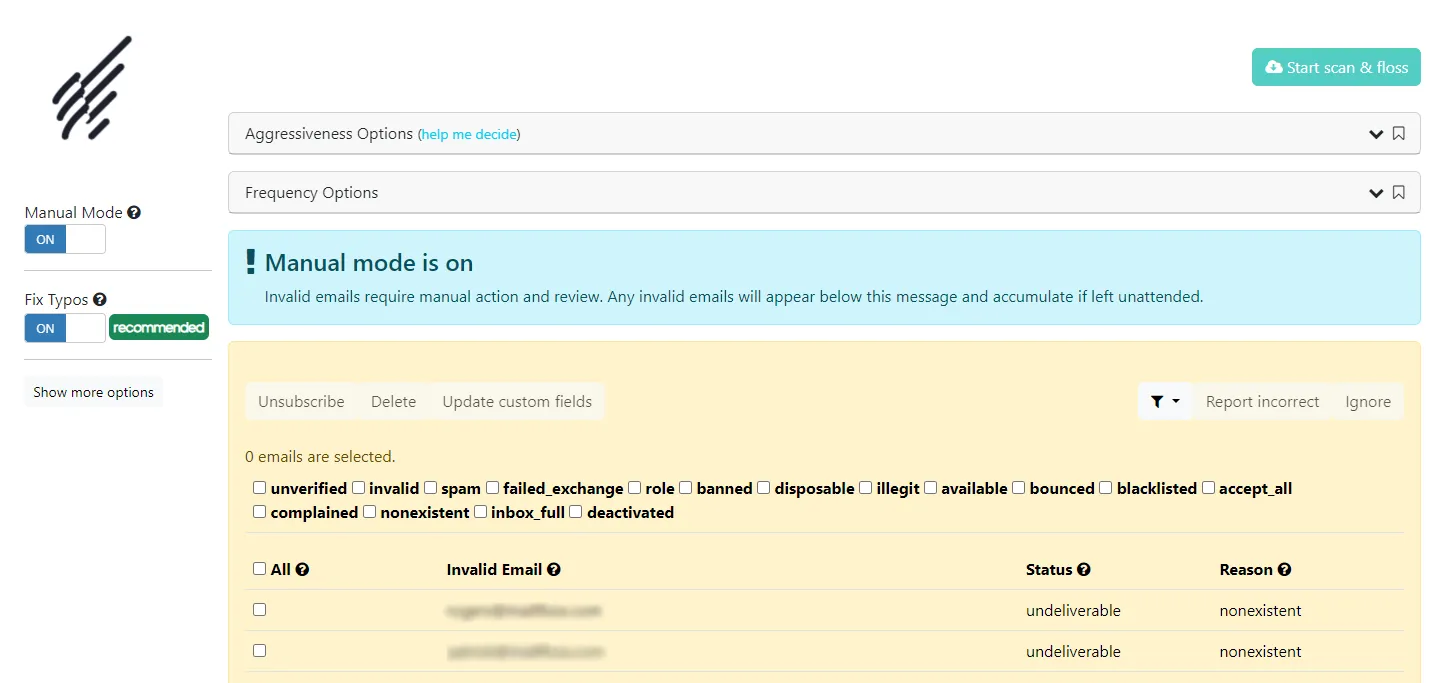This screenshot has width=1443, height=683.
Task: Show more options in the sidebar
Action: point(93,392)
